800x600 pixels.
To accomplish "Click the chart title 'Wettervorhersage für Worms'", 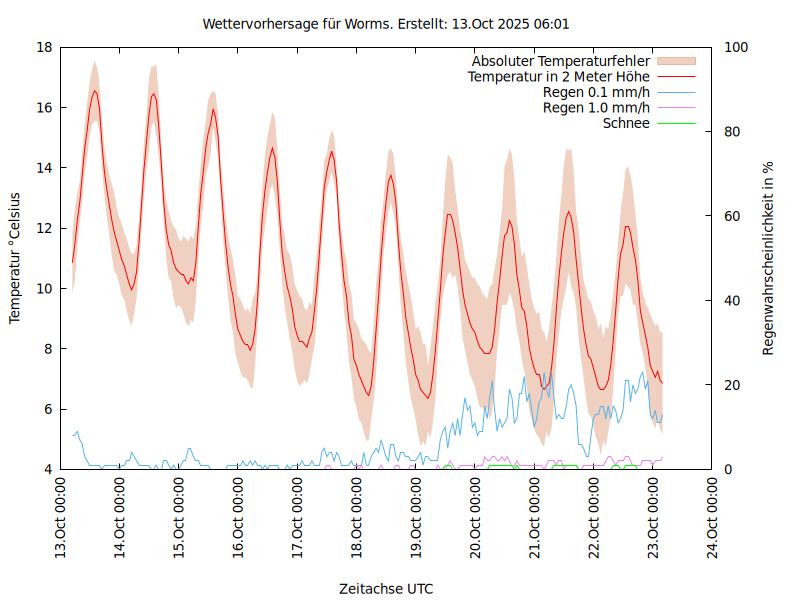I will pyautogui.click(x=386, y=23).
